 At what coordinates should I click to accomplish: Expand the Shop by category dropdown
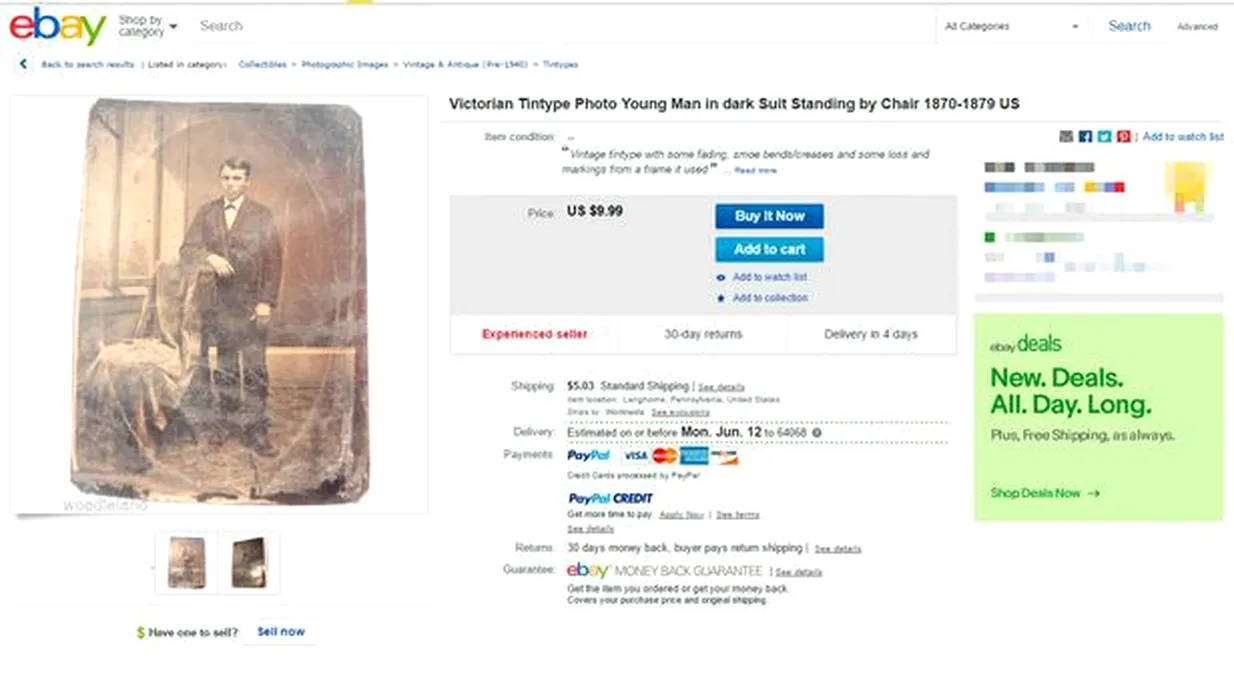[x=147, y=26]
